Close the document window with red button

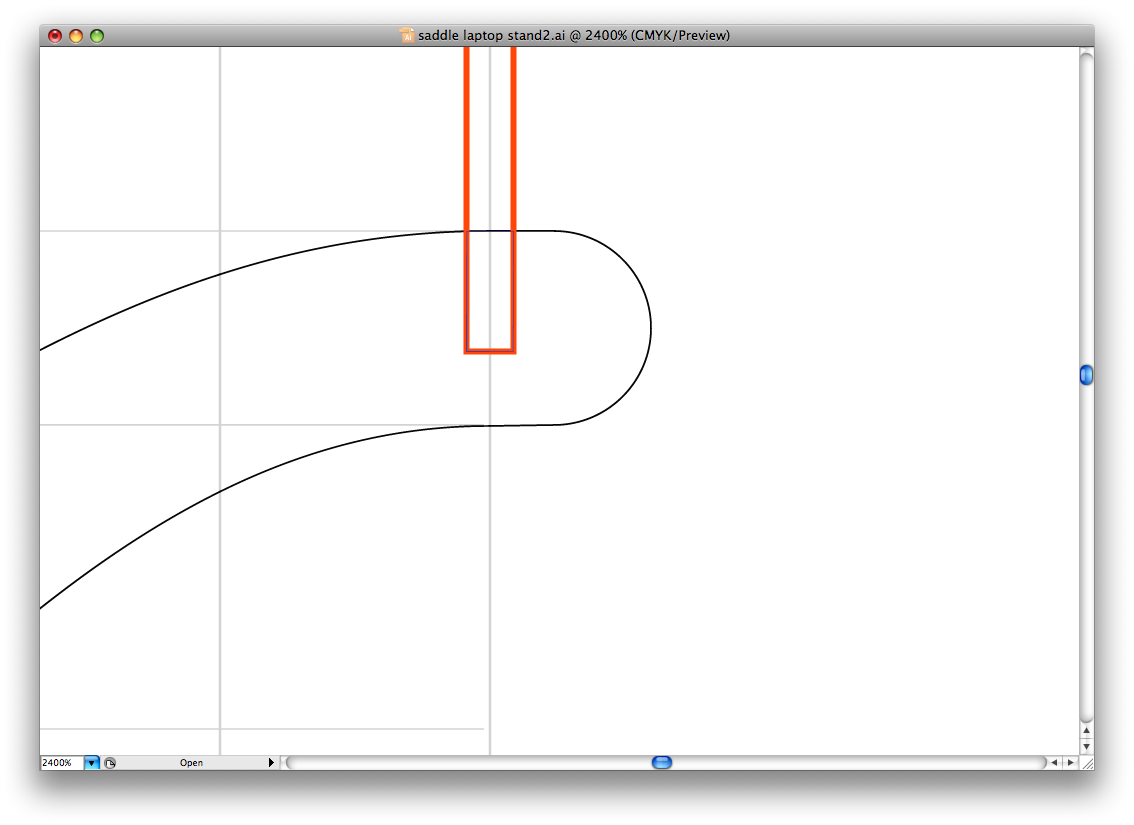[55, 35]
